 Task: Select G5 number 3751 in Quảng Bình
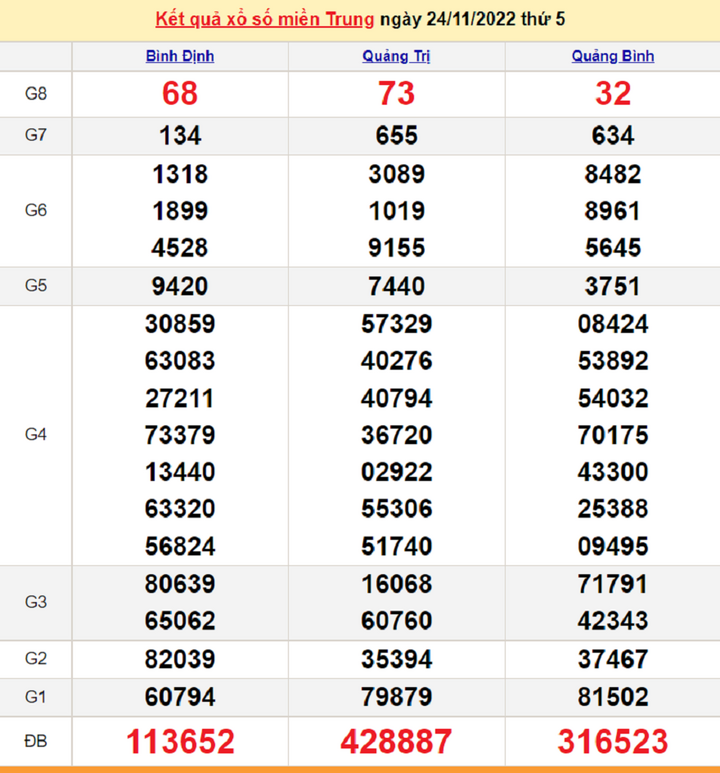[x=612, y=286]
